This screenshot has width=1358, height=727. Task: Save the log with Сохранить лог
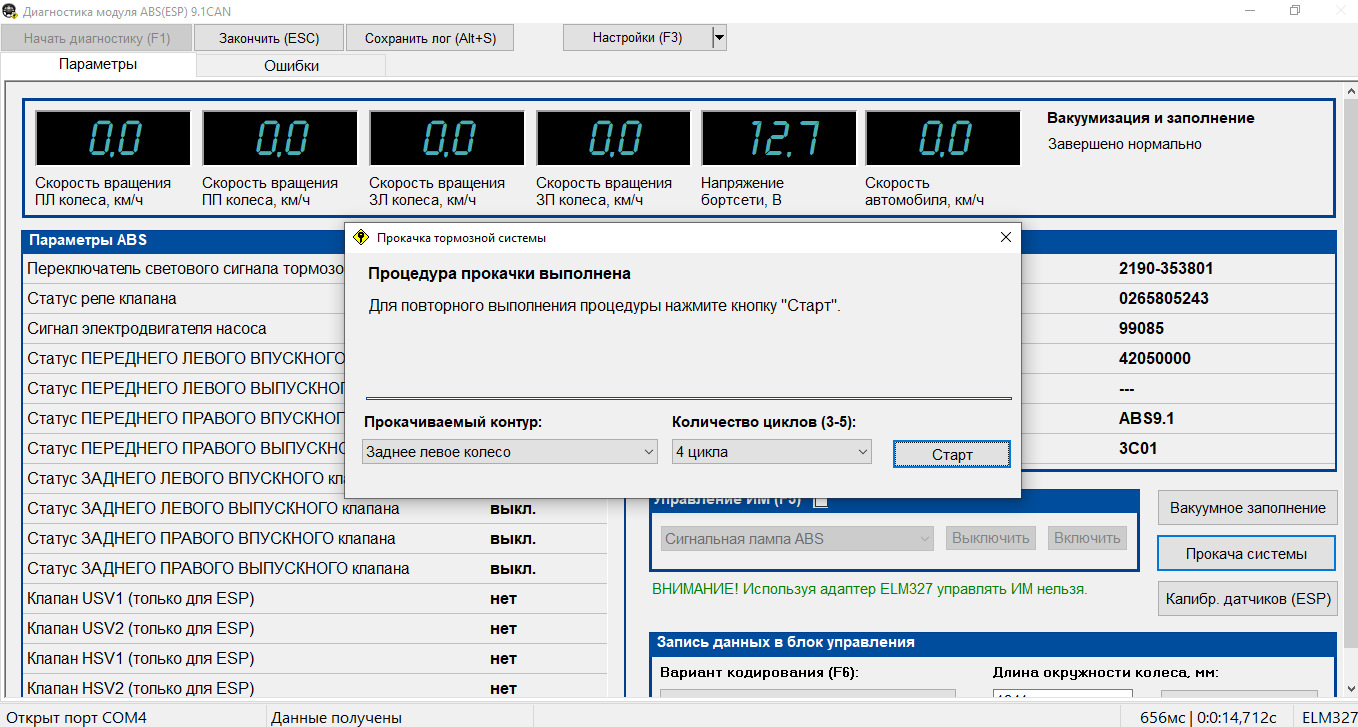(x=430, y=38)
